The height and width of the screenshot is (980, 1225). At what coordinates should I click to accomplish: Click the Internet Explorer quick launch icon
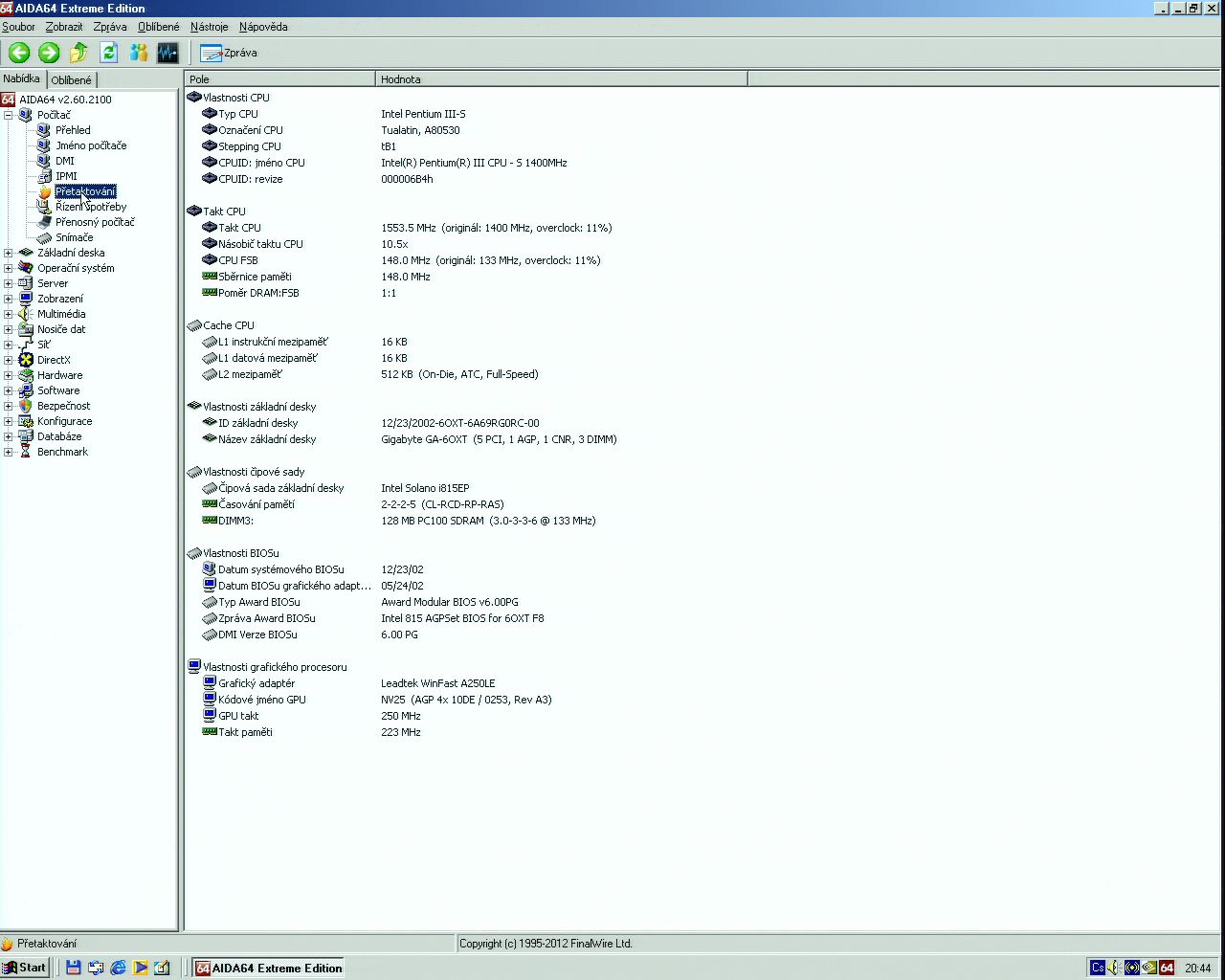118,968
